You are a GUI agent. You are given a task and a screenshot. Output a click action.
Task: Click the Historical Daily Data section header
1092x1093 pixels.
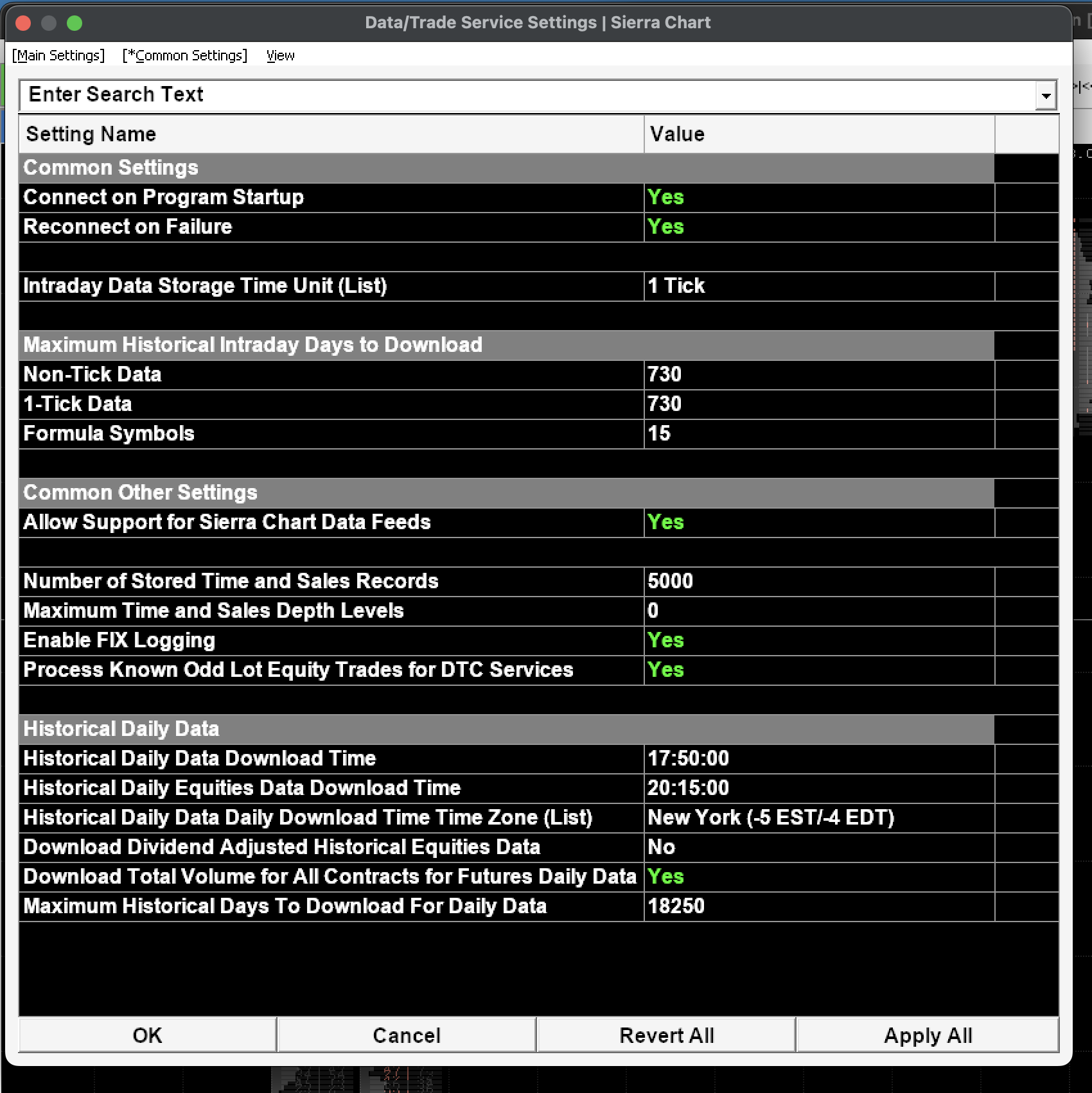(507, 730)
